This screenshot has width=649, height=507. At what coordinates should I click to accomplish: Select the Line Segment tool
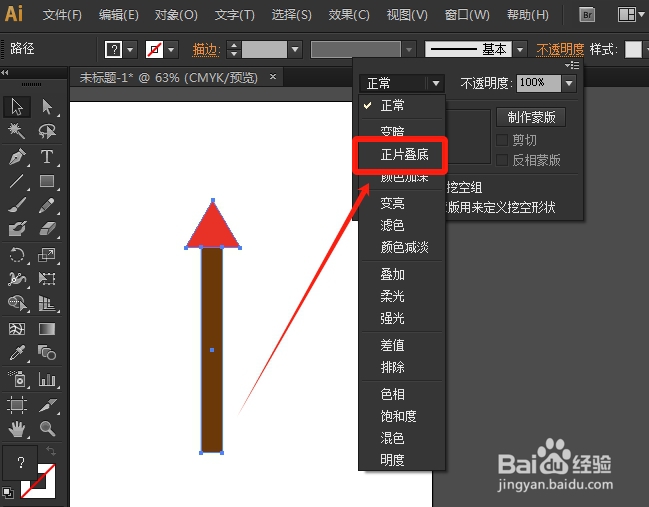[x=17, y=181]
